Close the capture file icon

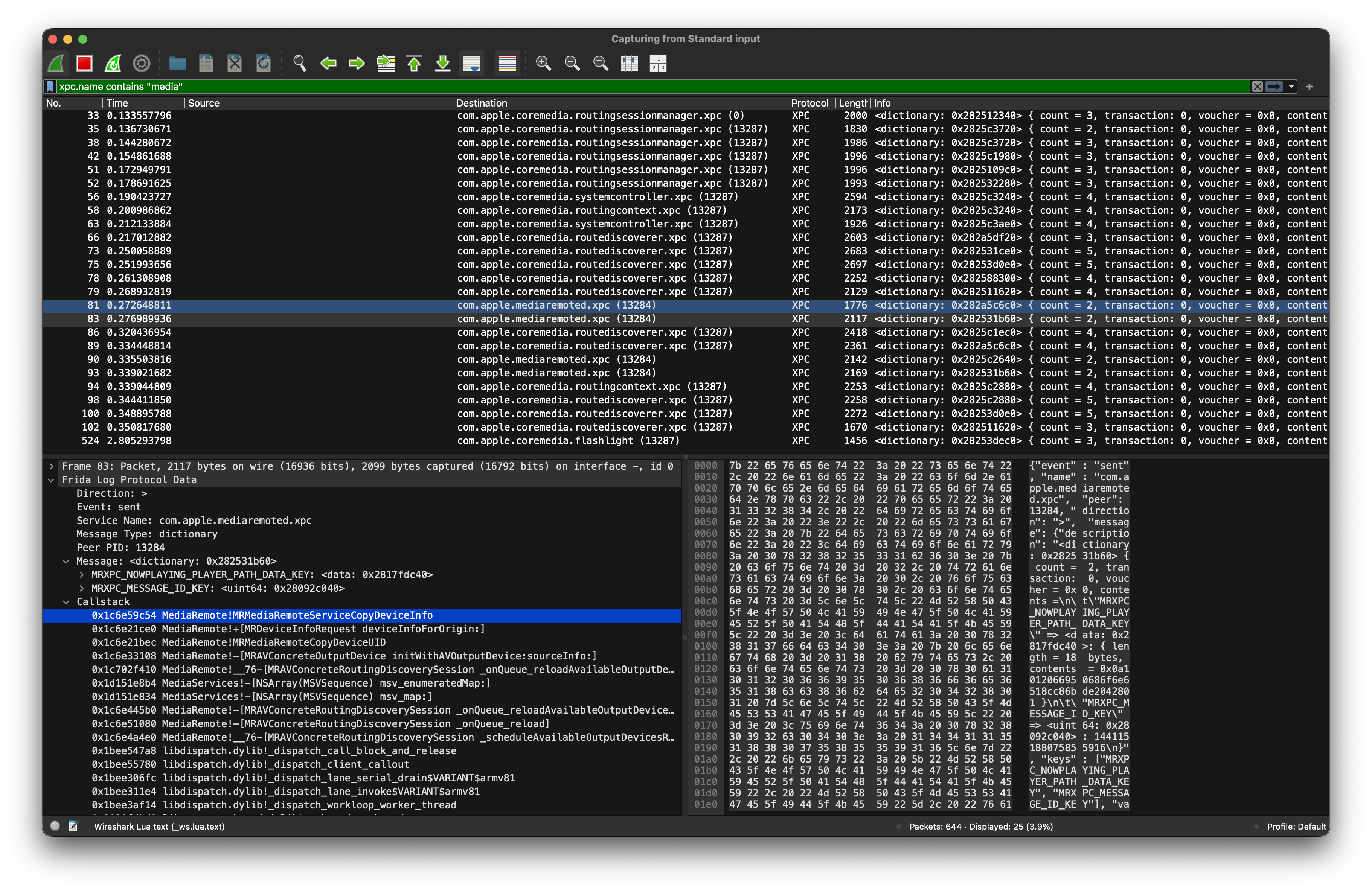point(235,63)
